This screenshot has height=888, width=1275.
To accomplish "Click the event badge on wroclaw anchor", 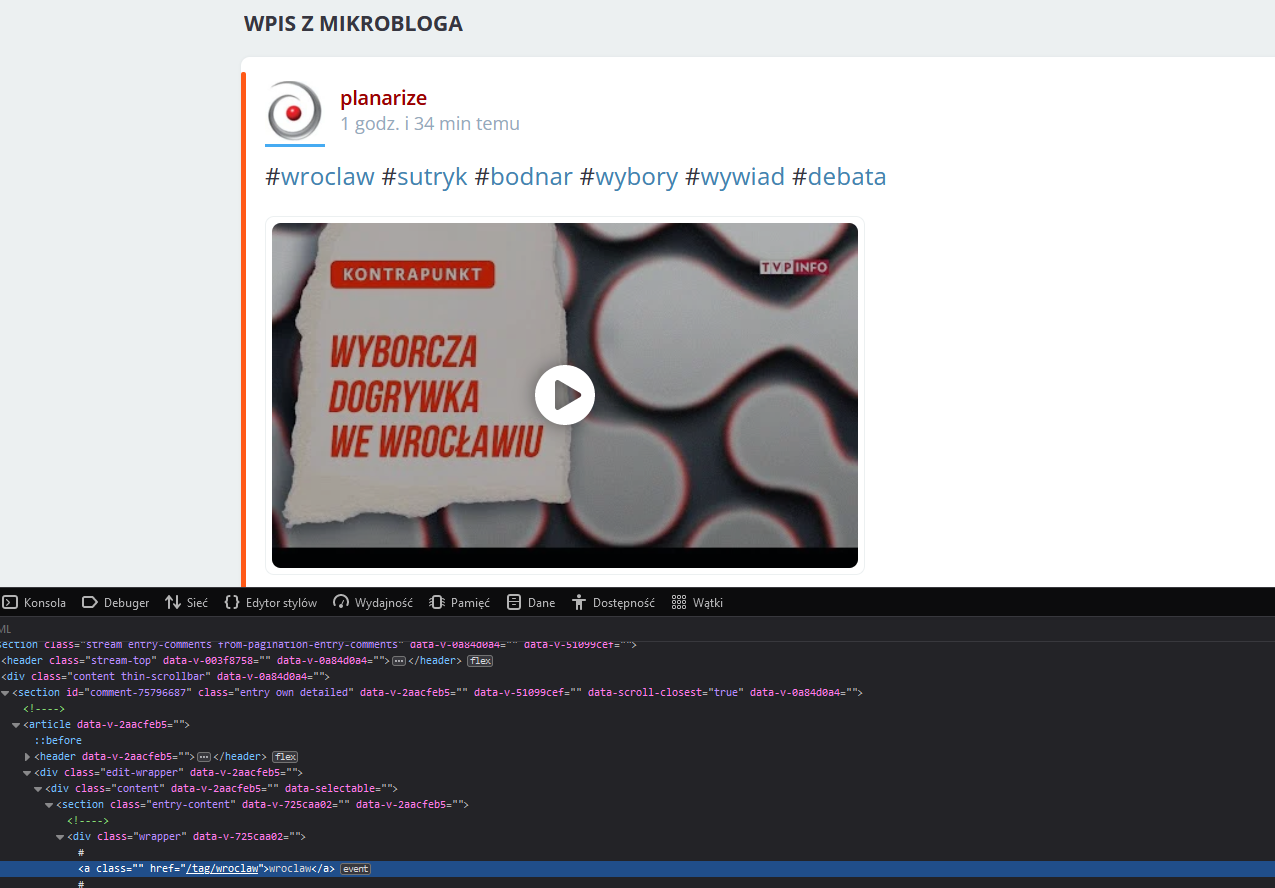I will pos(356,868).
